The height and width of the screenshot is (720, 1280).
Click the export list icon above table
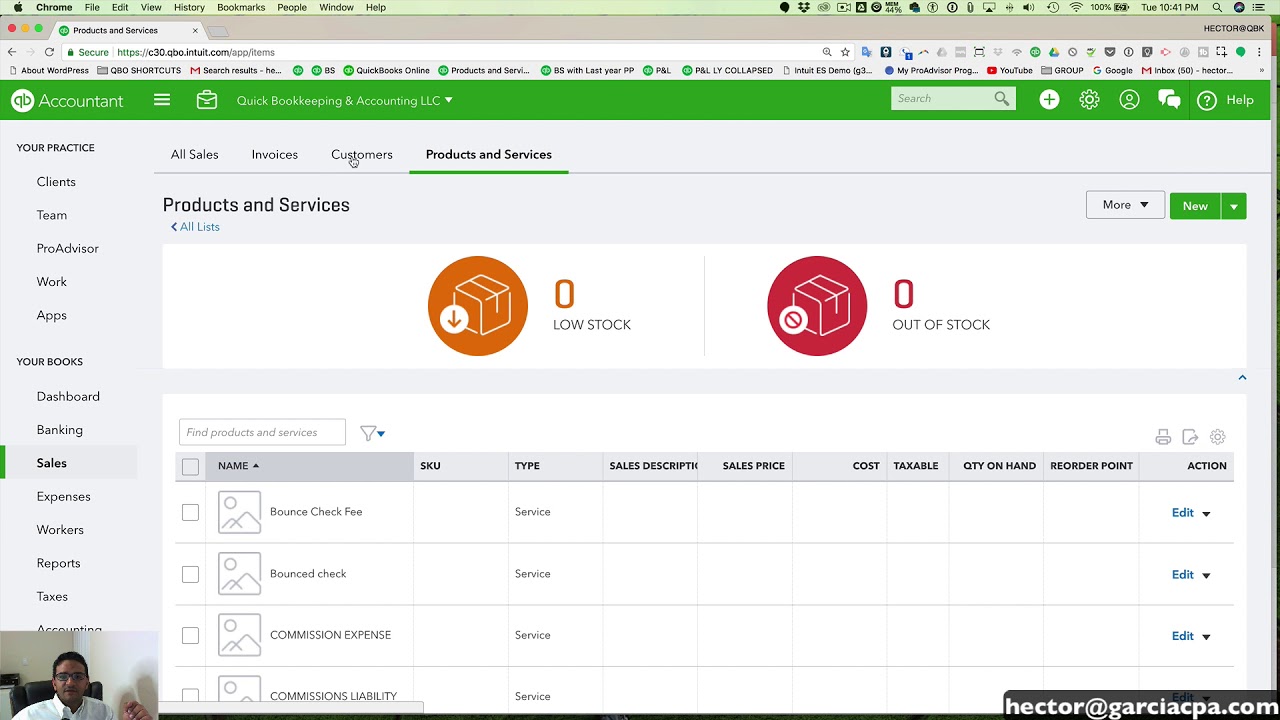click(x=1190, y=437)
